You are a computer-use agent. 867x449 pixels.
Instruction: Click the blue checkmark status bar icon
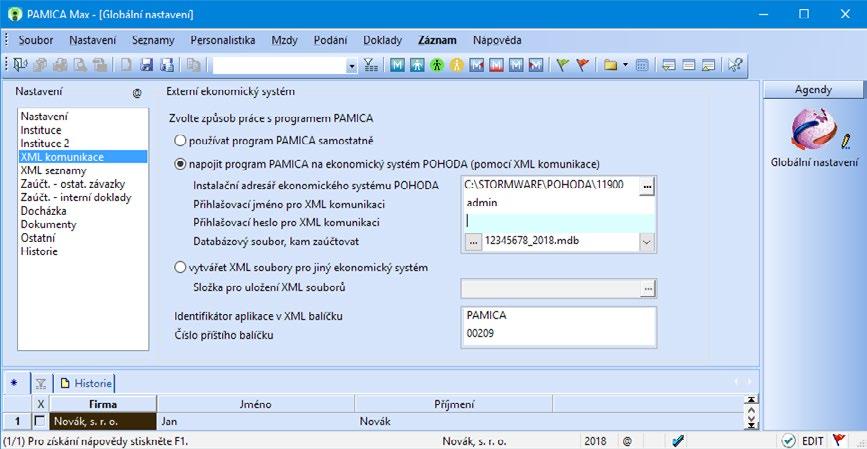(x=678, y=441)
